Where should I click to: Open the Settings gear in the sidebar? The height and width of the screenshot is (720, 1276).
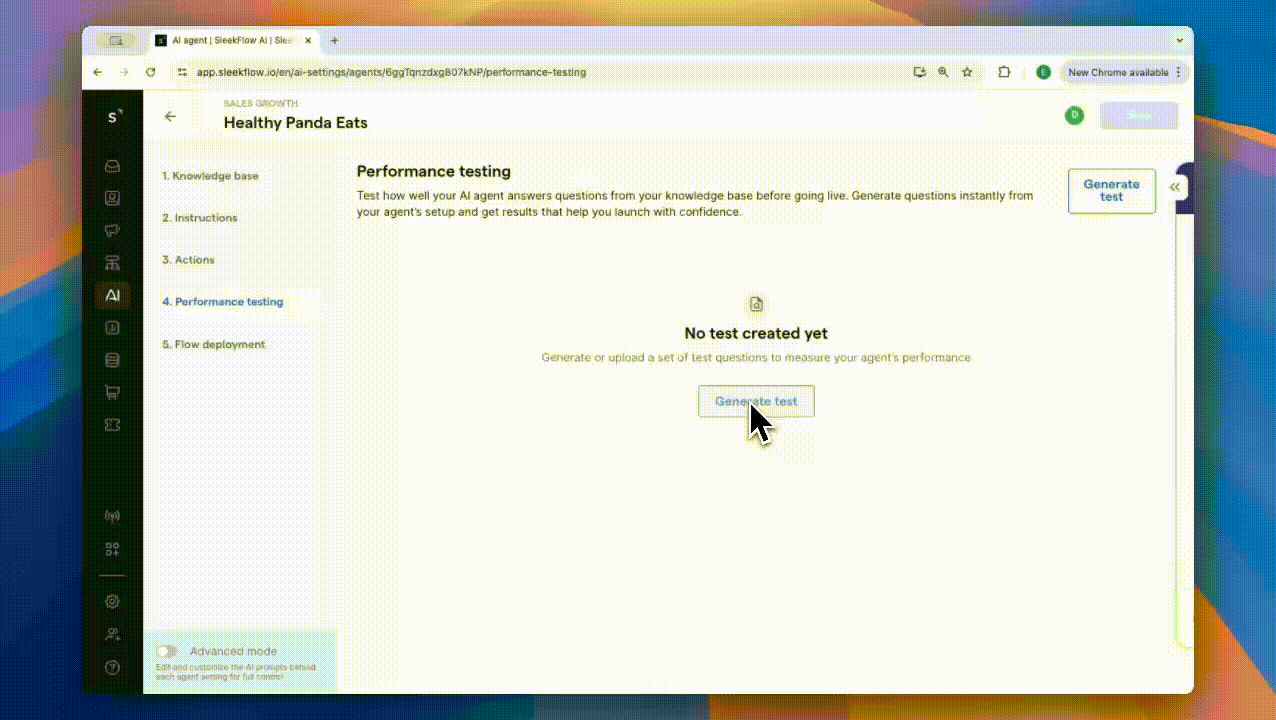[112, 601]
